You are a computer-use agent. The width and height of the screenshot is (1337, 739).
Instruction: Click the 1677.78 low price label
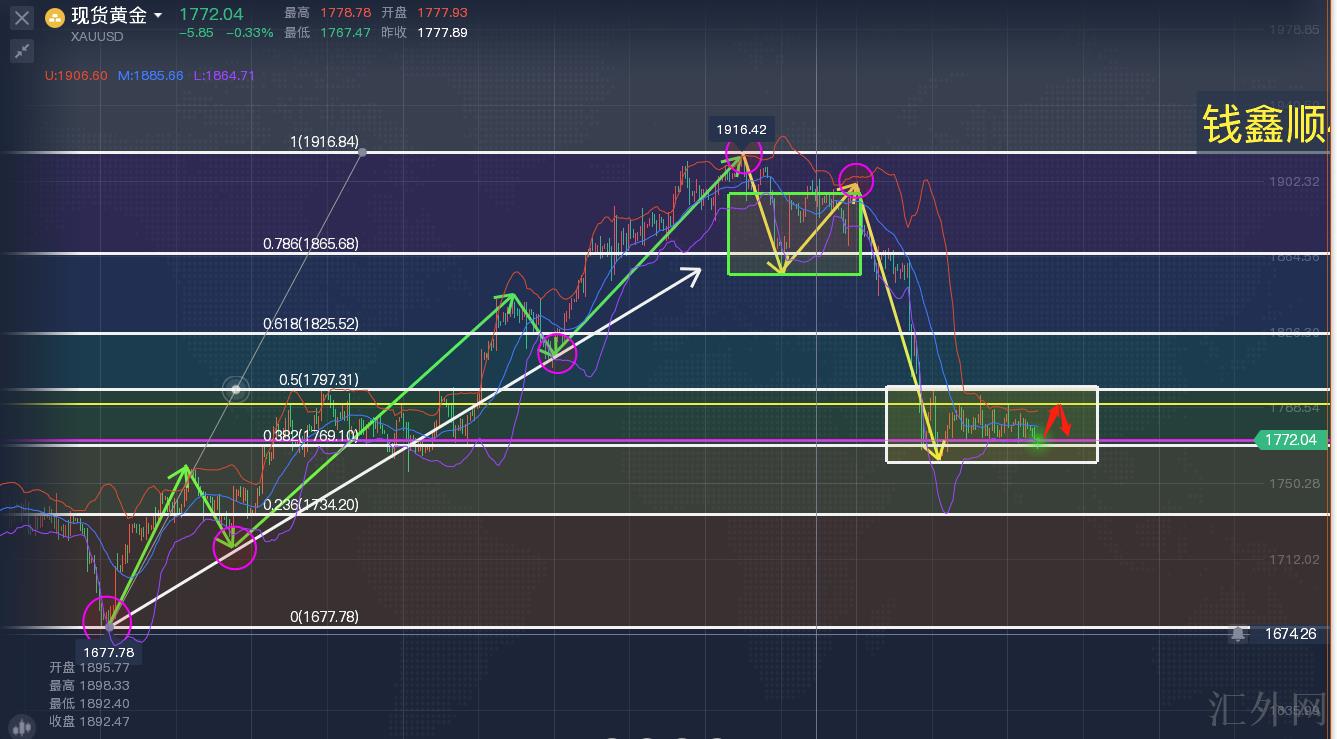point(108,652)
